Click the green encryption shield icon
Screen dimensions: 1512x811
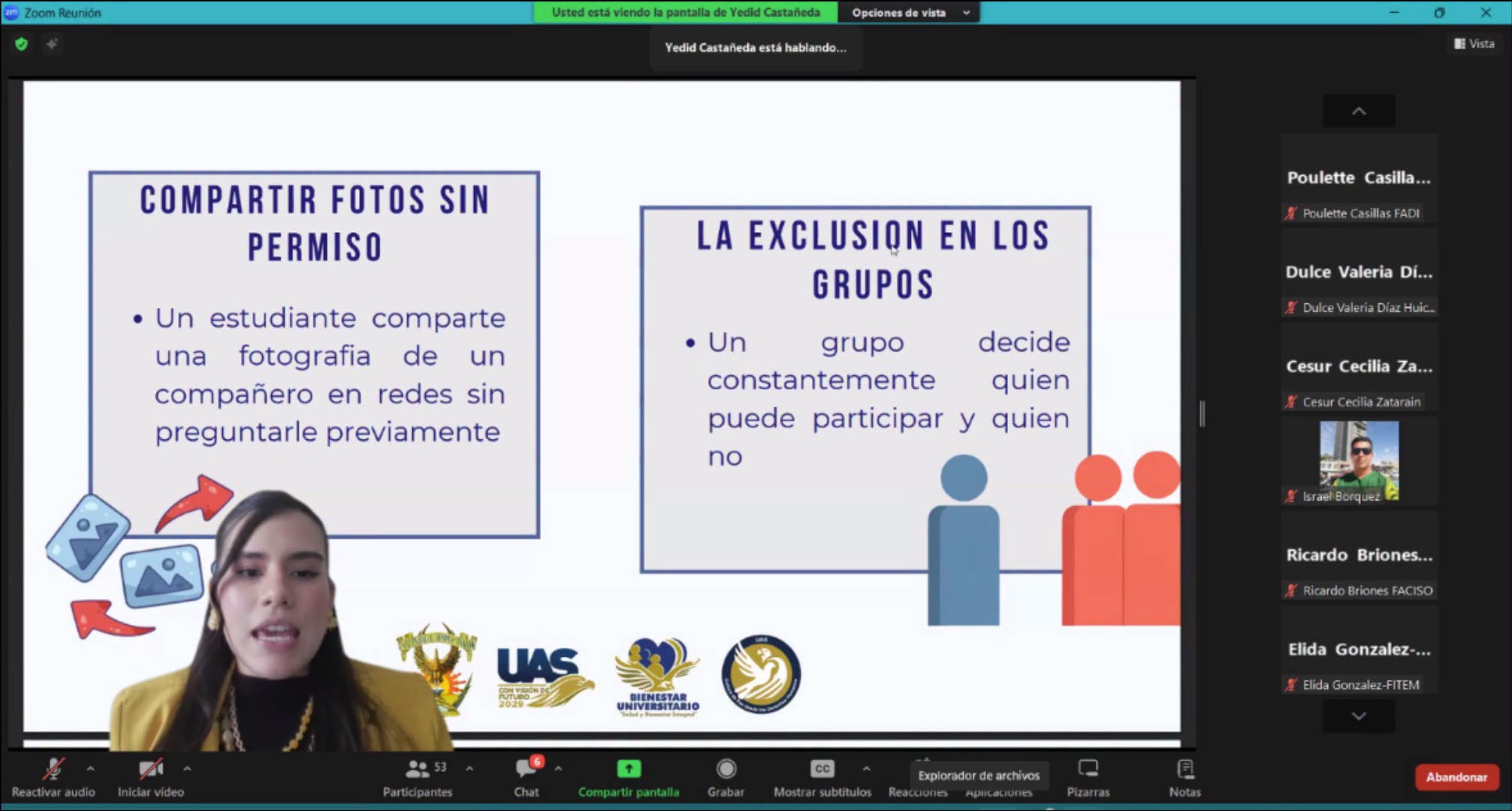coord(21,44)
